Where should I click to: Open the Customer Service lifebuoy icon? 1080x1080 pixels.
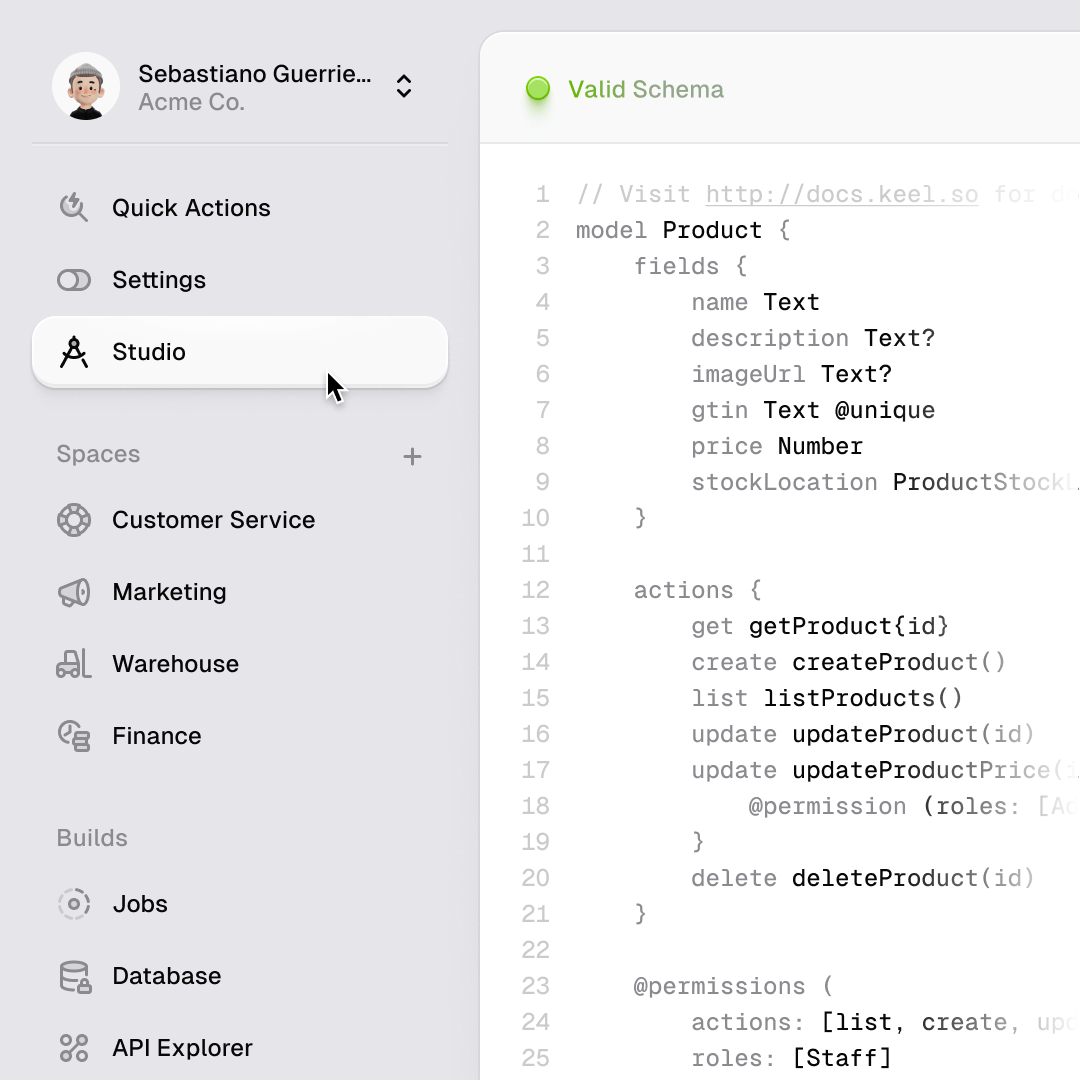click(74, 520)
